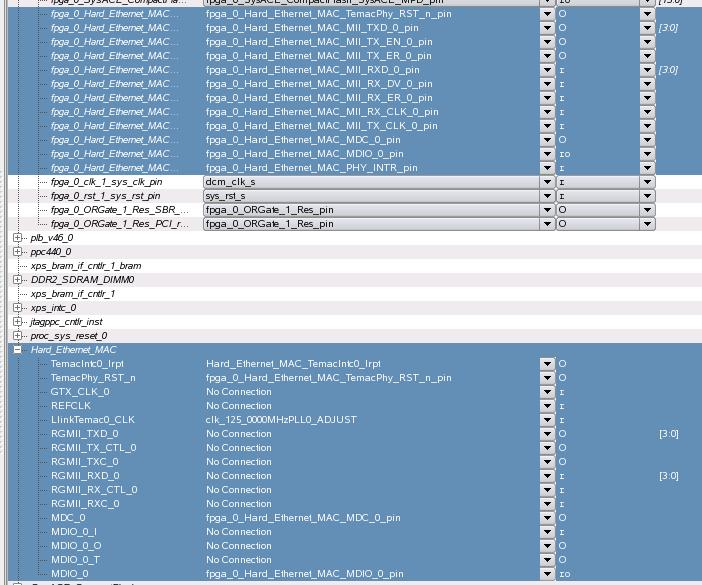Expand the proc_sys_reset_0 node
Viewport: 702px width, 585px height.
point(18,336)
